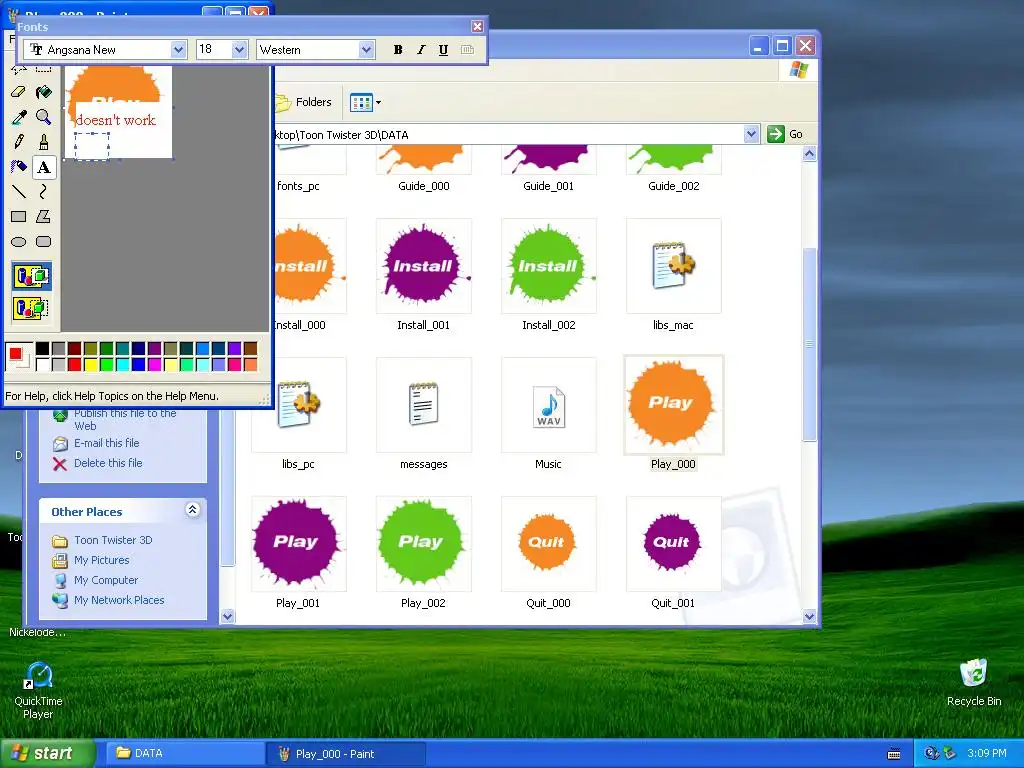Click the left task pane scroll down arrow
This screenshot has width=1024, height=768.
point(227,616)
